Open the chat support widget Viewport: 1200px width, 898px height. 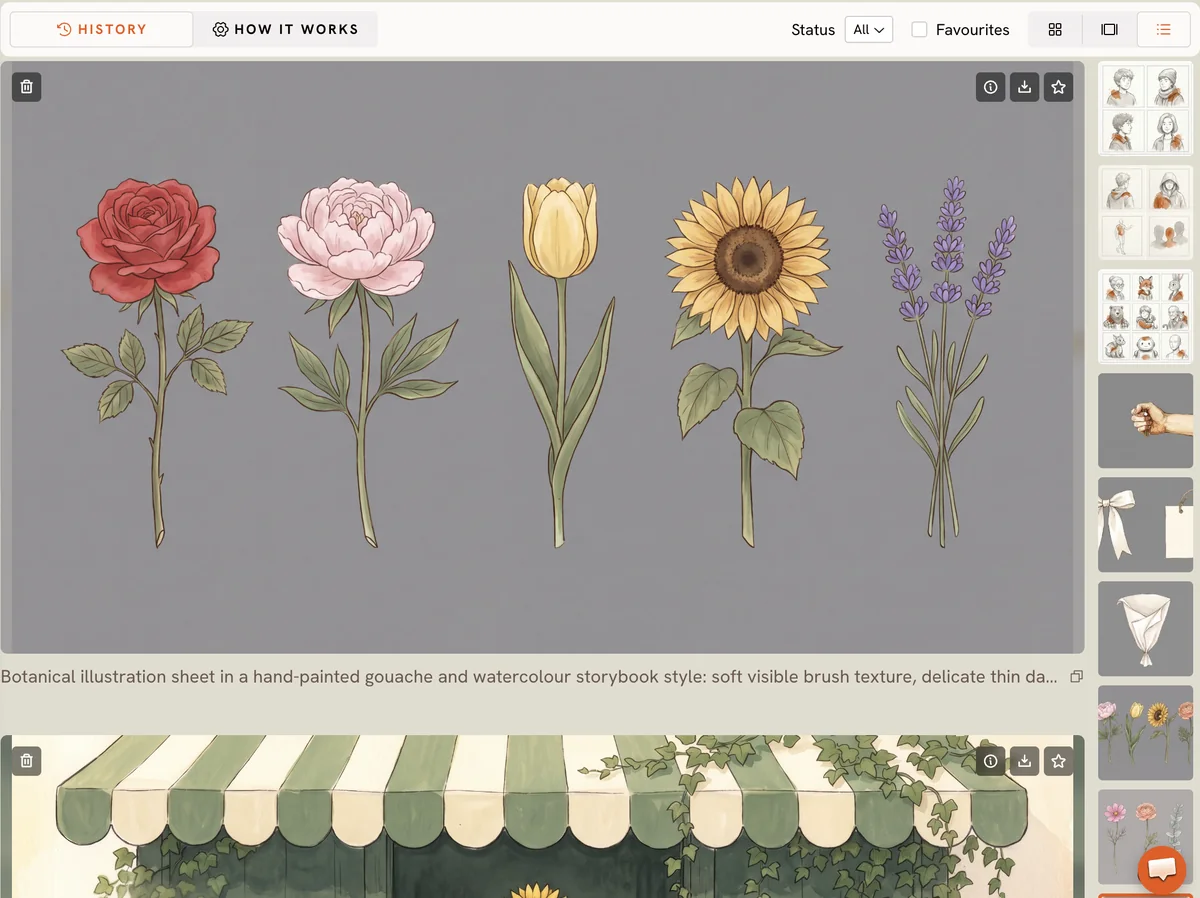[1160, 869]
